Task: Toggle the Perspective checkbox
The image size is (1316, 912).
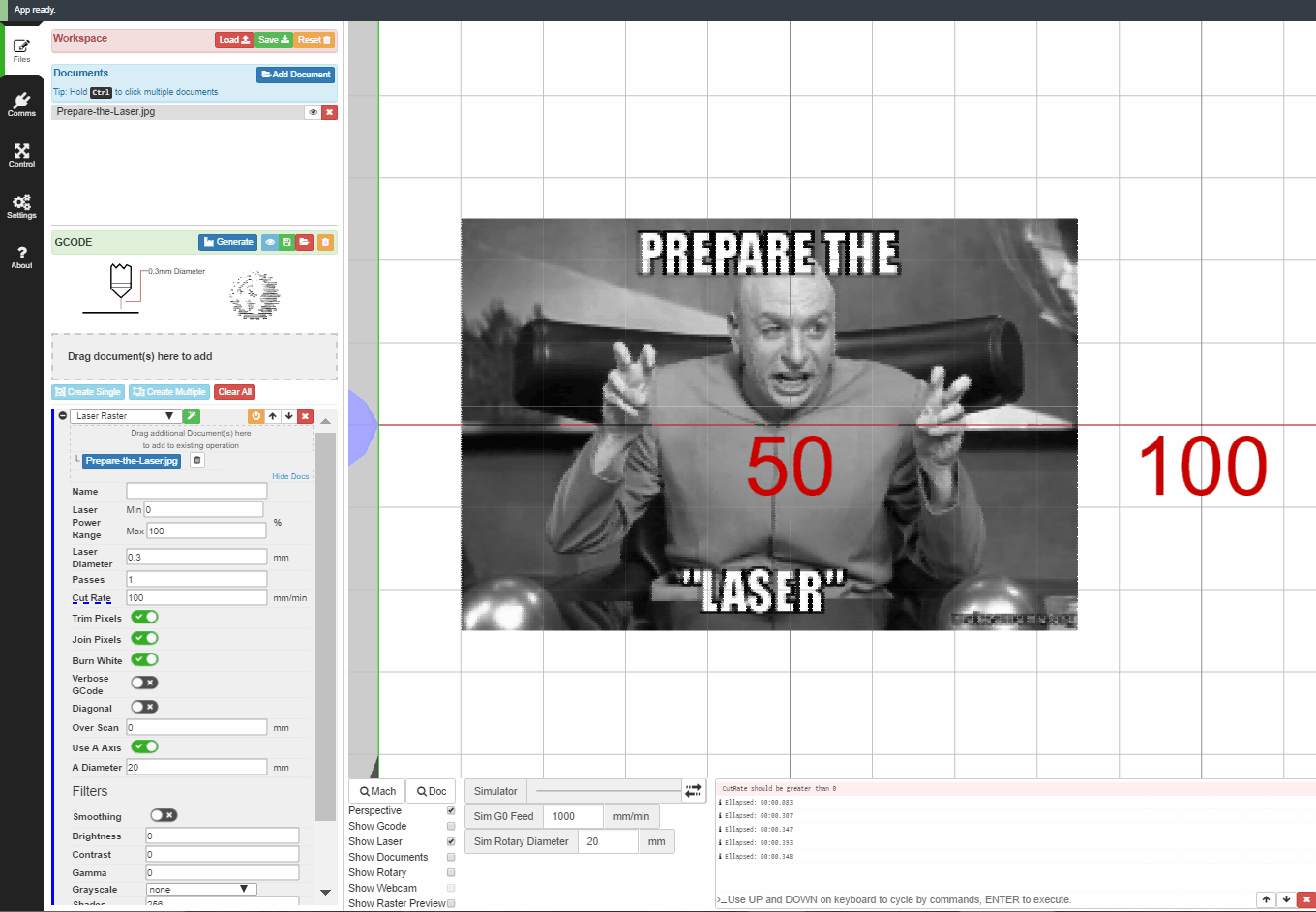Action: [451, 810]
